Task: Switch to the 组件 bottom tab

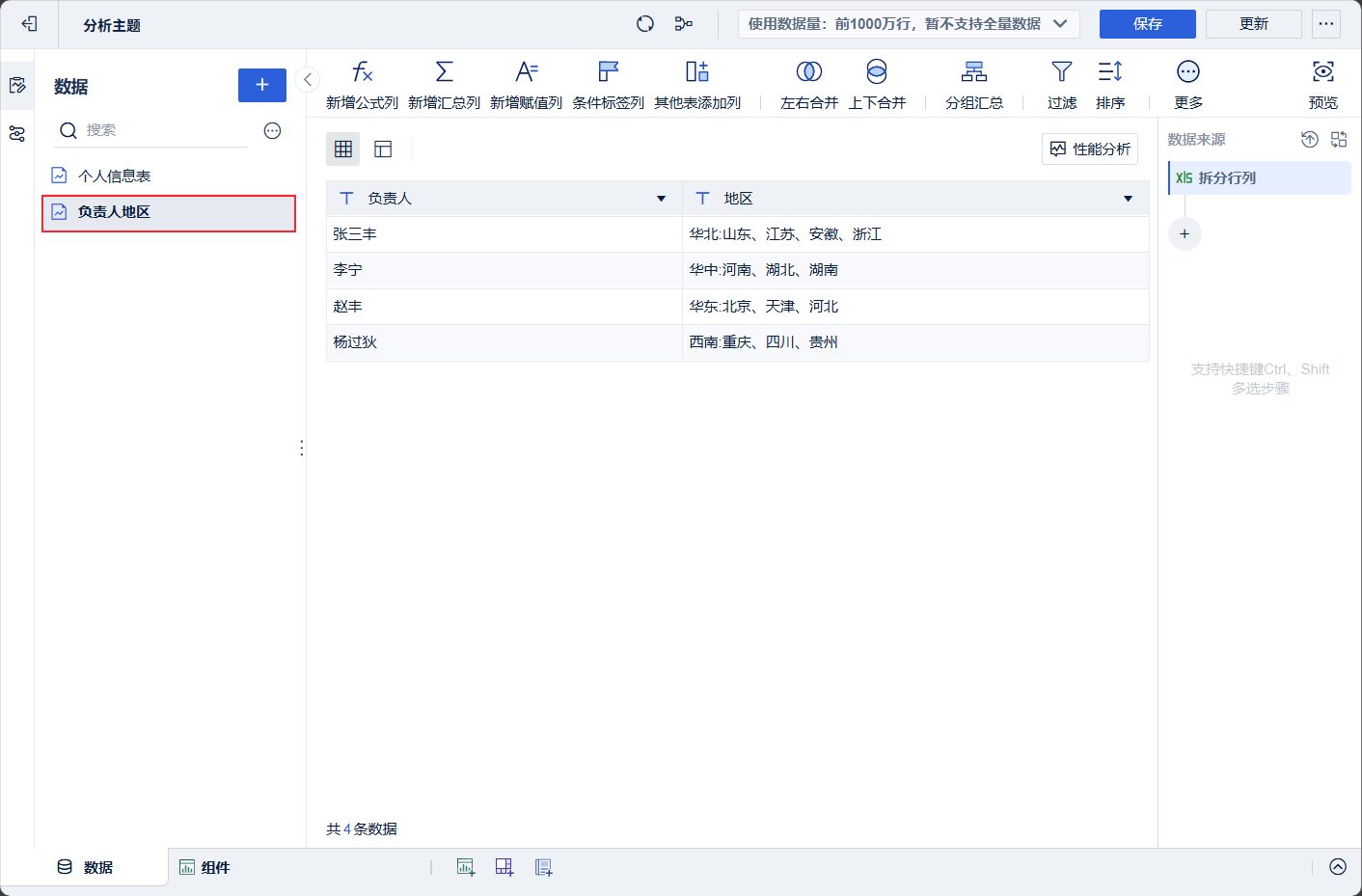Action: coord(204,867)
